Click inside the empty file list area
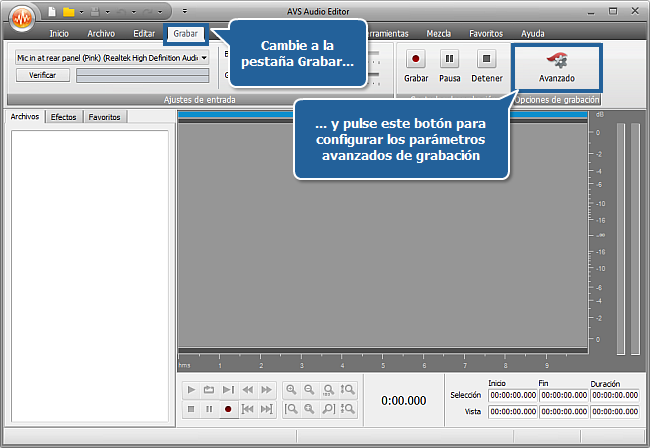The image size is (650, 448). tap(90, 276)
